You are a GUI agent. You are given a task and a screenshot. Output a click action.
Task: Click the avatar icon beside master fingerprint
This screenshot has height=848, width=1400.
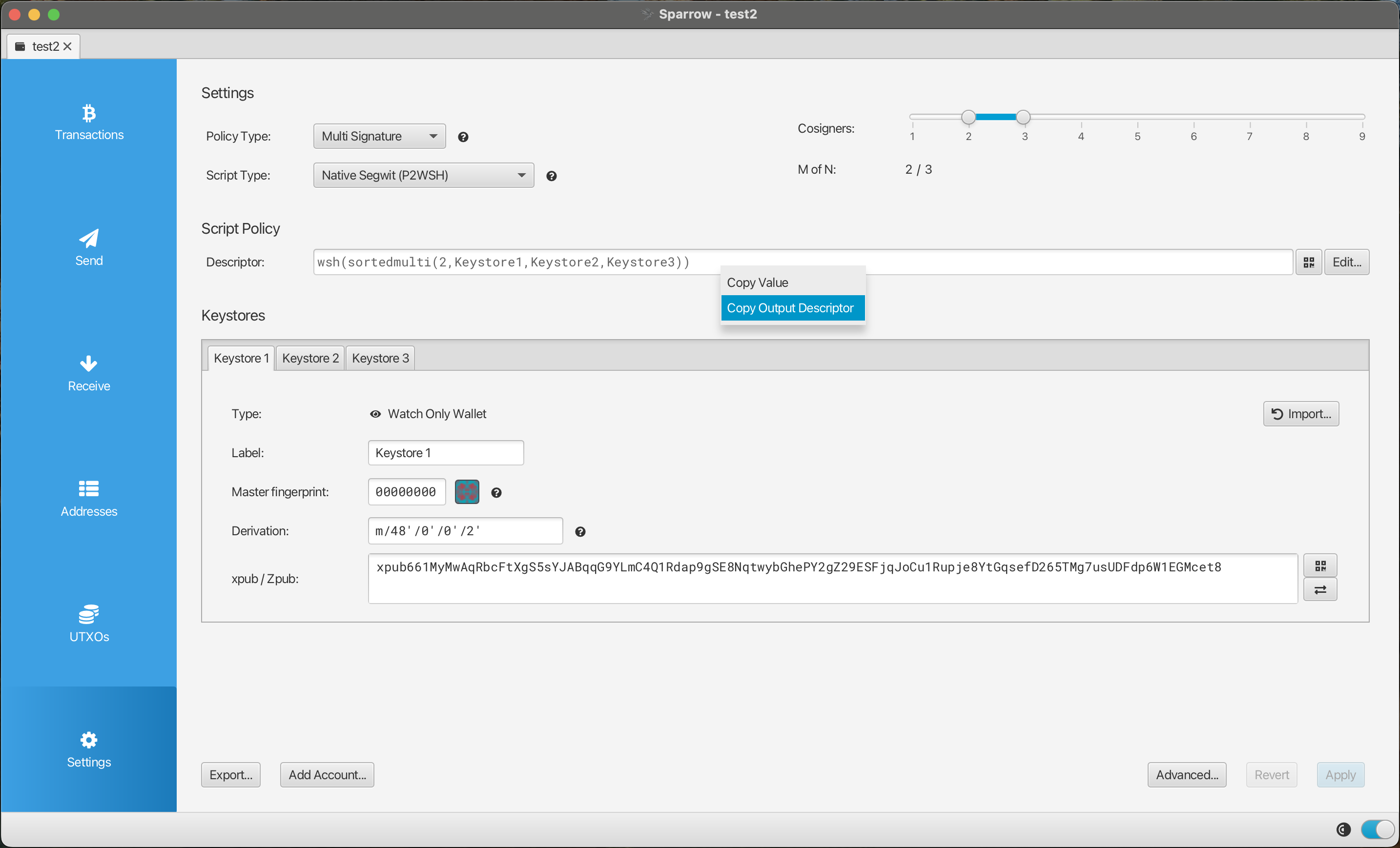pos(467,491)
